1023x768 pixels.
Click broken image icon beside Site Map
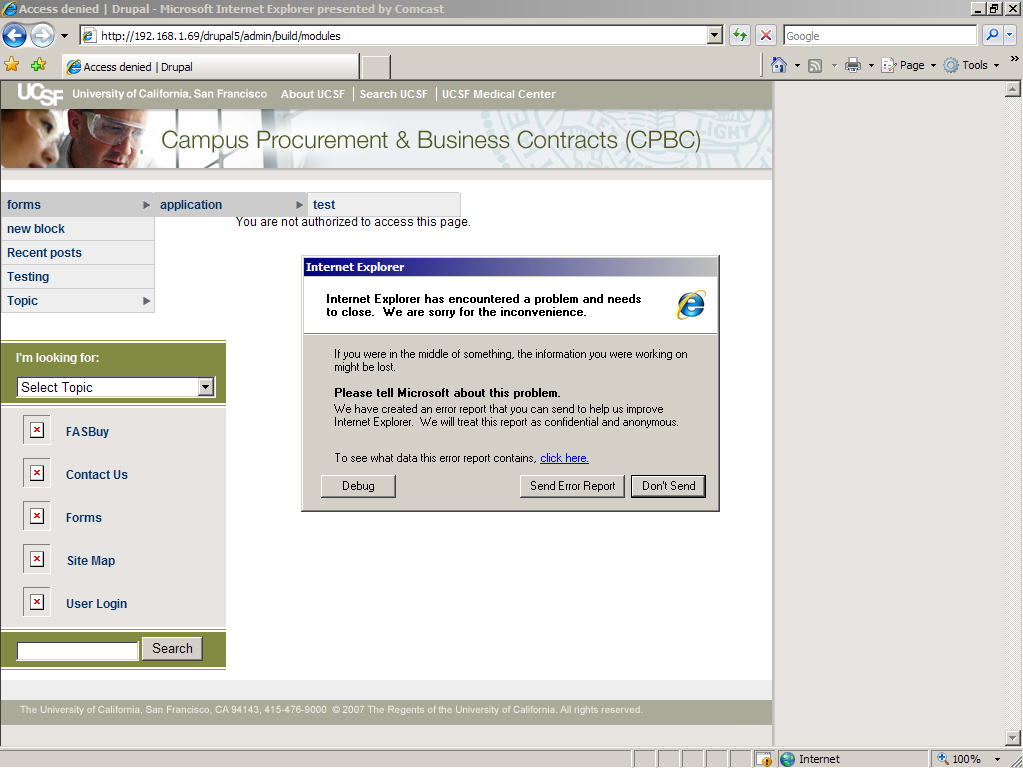pyautogui.click(x=37, y=559)
